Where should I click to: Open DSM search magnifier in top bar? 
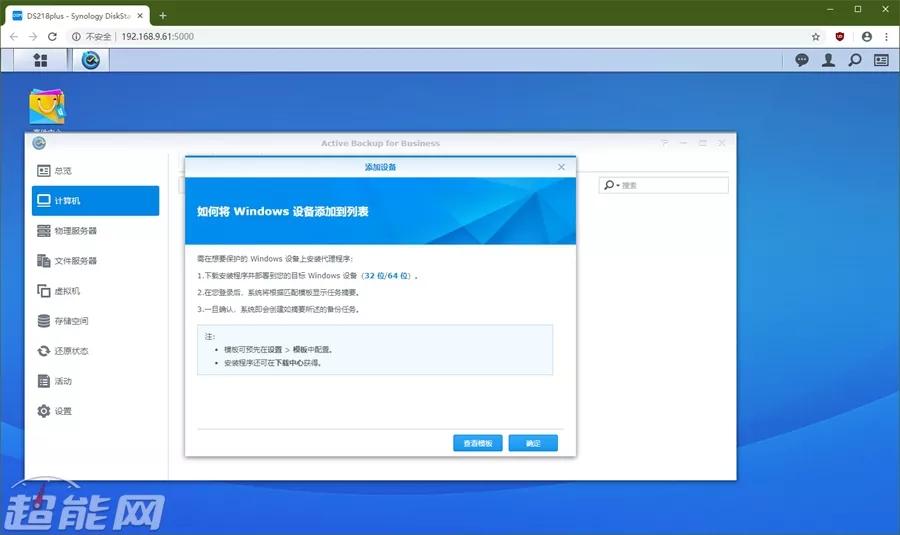[855, 60]
